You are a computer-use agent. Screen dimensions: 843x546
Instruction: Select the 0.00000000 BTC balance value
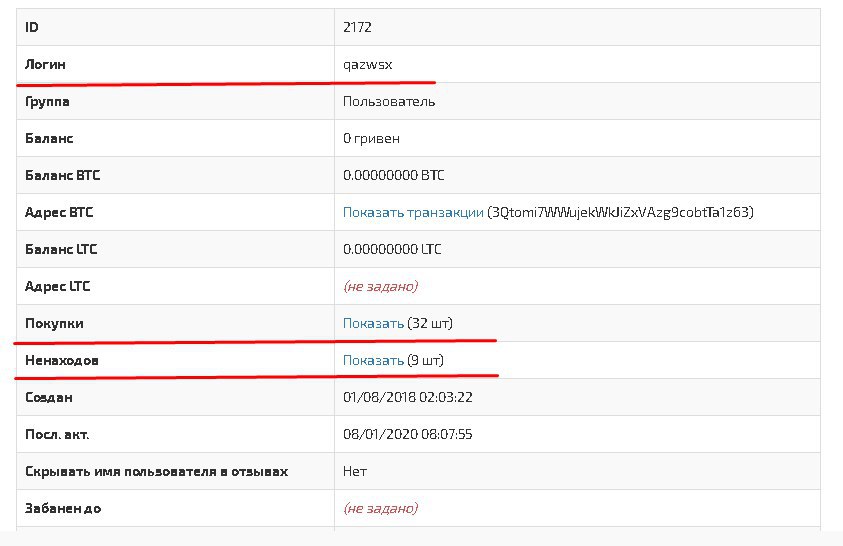click(x=394, y=175)
